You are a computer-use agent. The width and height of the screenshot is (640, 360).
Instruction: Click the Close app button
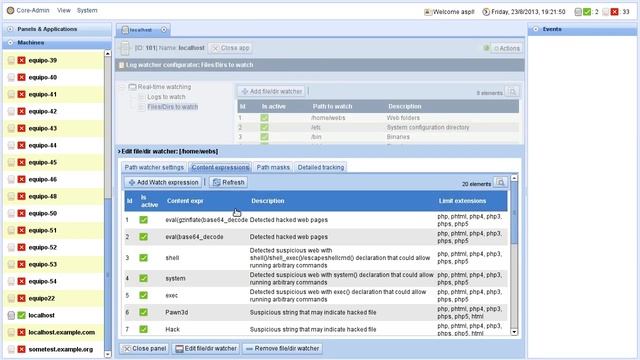coord(231,48)
